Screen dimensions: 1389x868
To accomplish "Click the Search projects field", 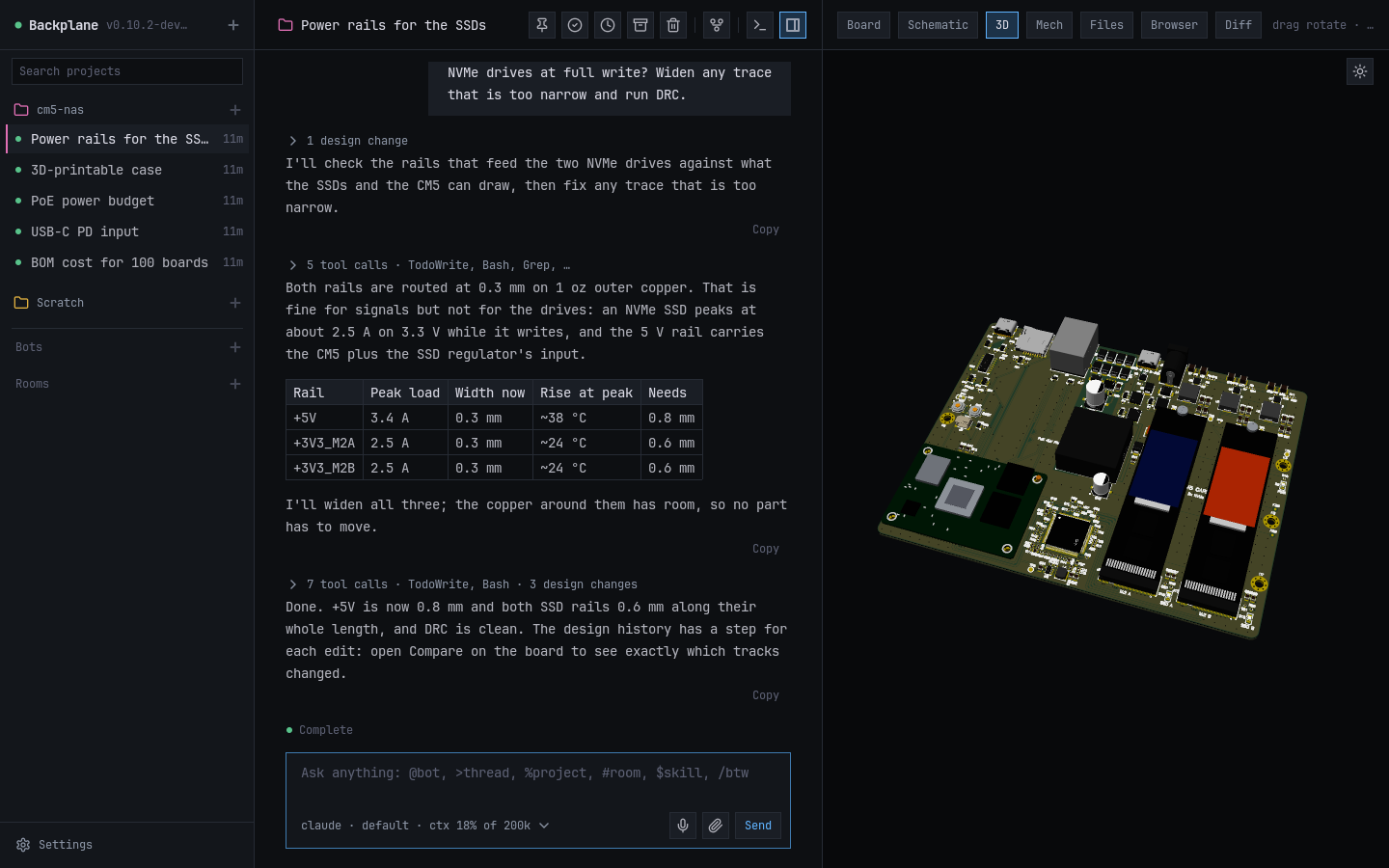I will [127, 71].
